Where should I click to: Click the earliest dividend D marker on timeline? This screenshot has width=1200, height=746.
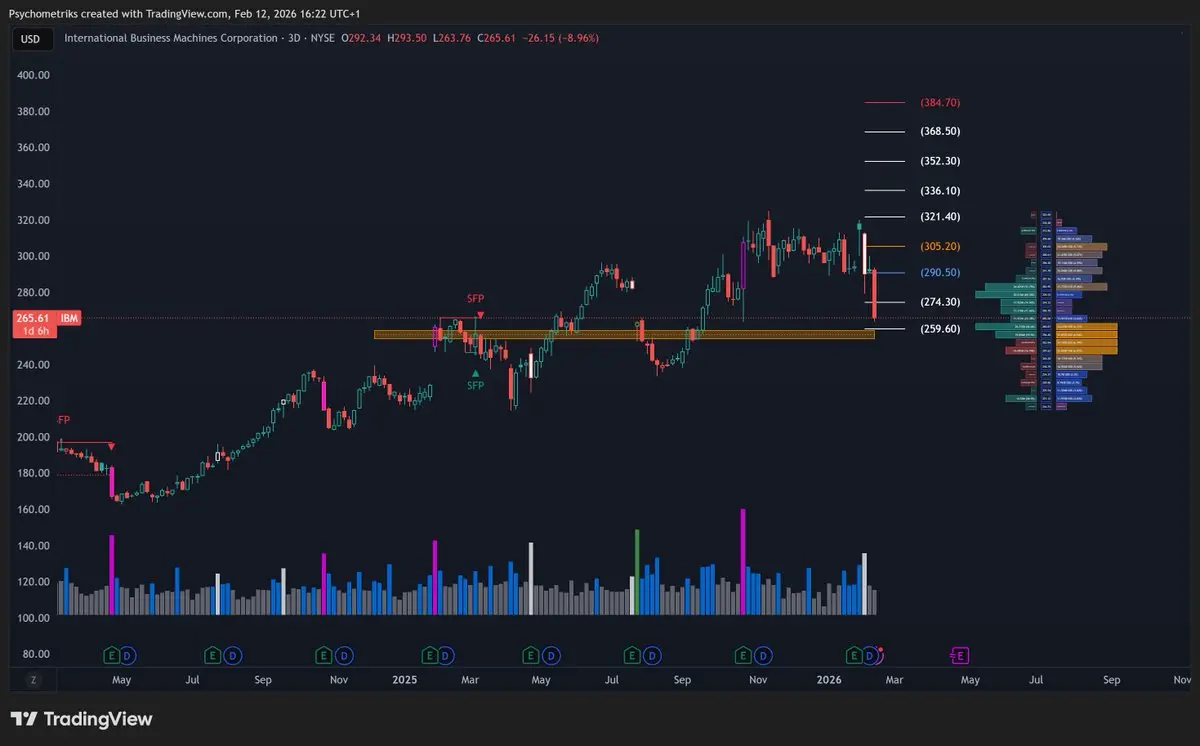pyautogui.click(x=128, y=655)
